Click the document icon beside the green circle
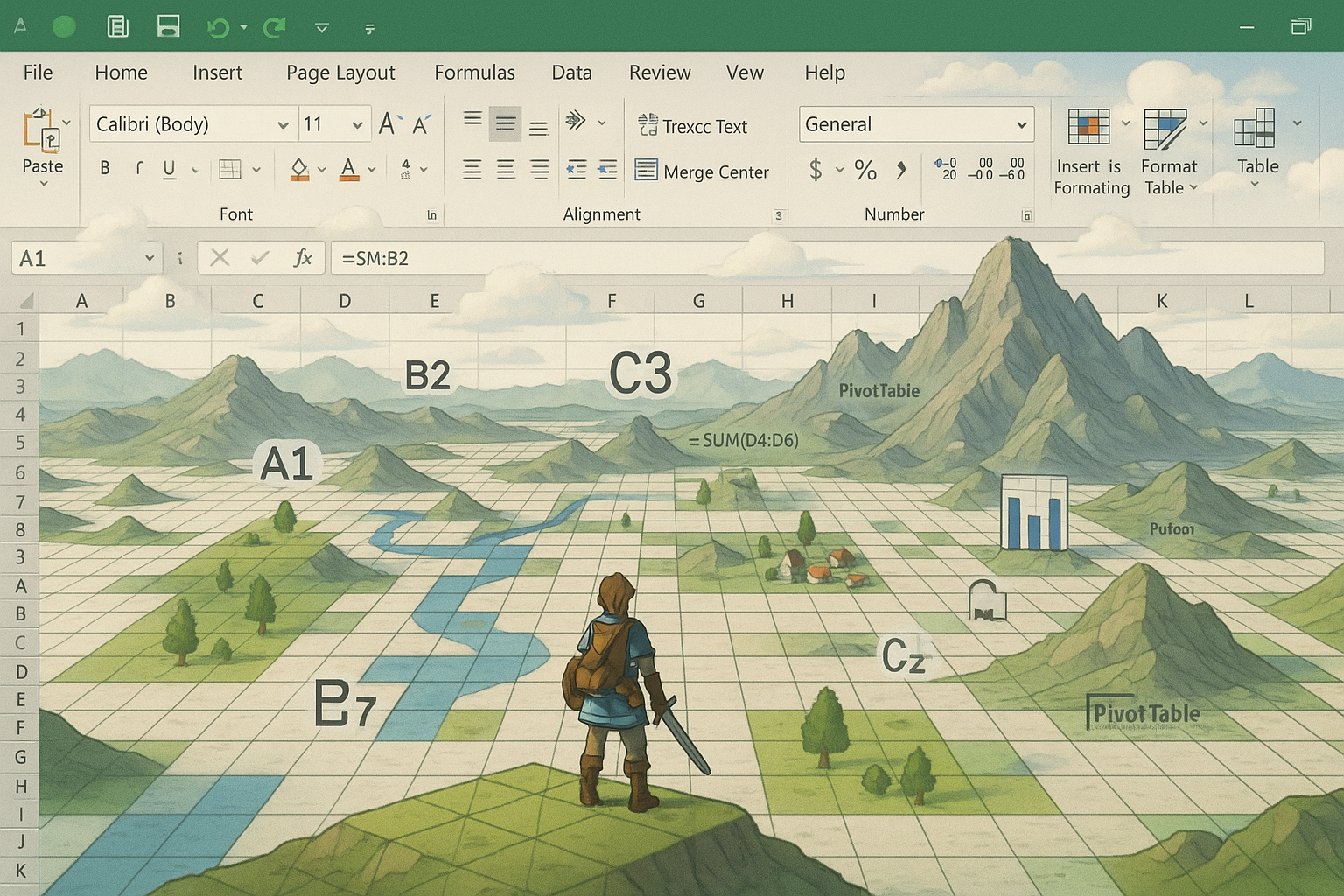1344x896 pixels. pos(117,26)
